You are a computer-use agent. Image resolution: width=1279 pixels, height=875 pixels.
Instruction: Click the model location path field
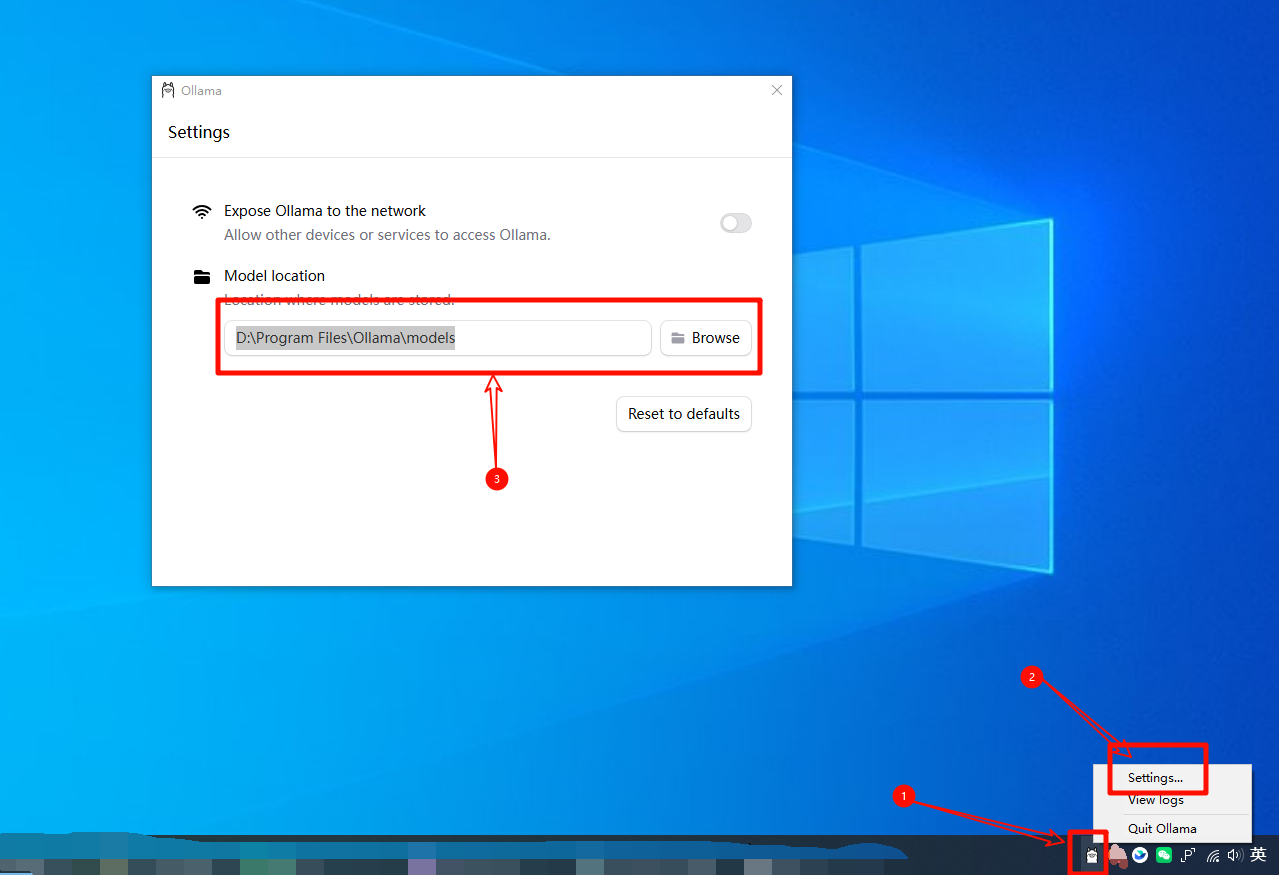[438, 338]
